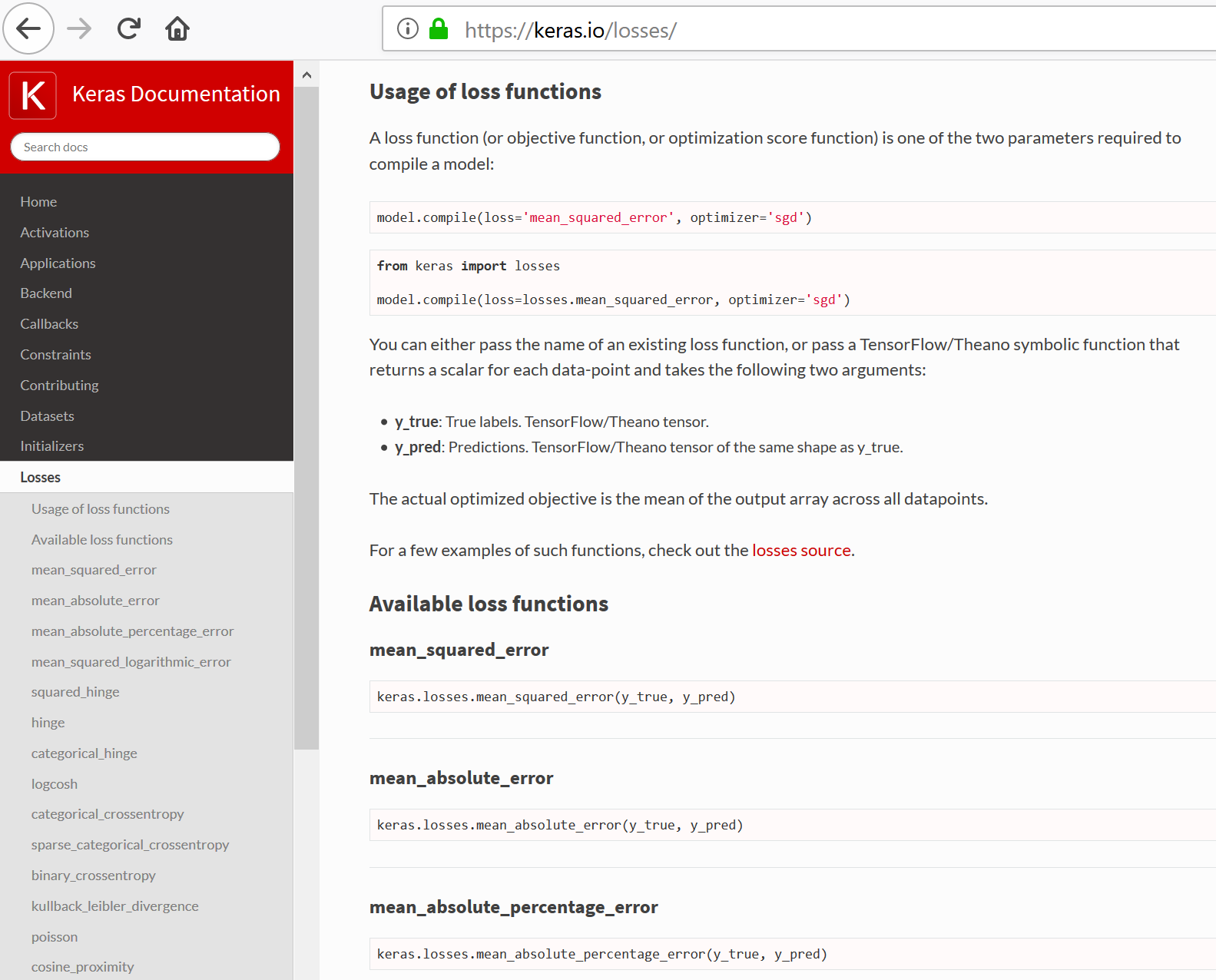
Task: Click the y_pred bullet description
Action: click(x=648, y=448)
